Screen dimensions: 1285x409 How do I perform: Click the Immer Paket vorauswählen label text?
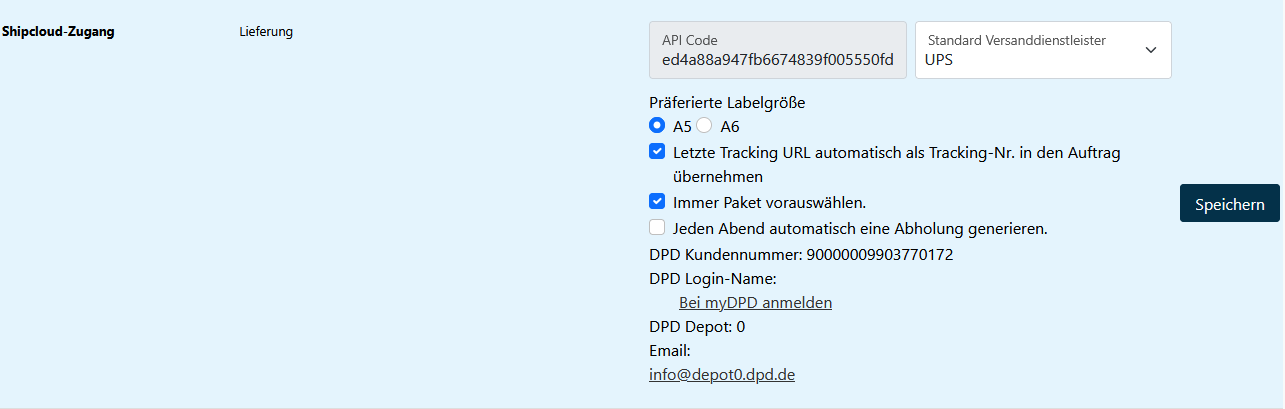click(769, 202)
